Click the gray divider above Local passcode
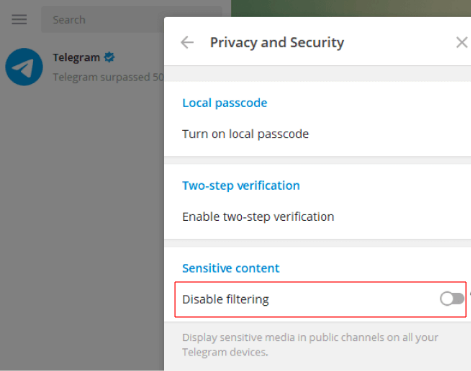 pos(317,74)
